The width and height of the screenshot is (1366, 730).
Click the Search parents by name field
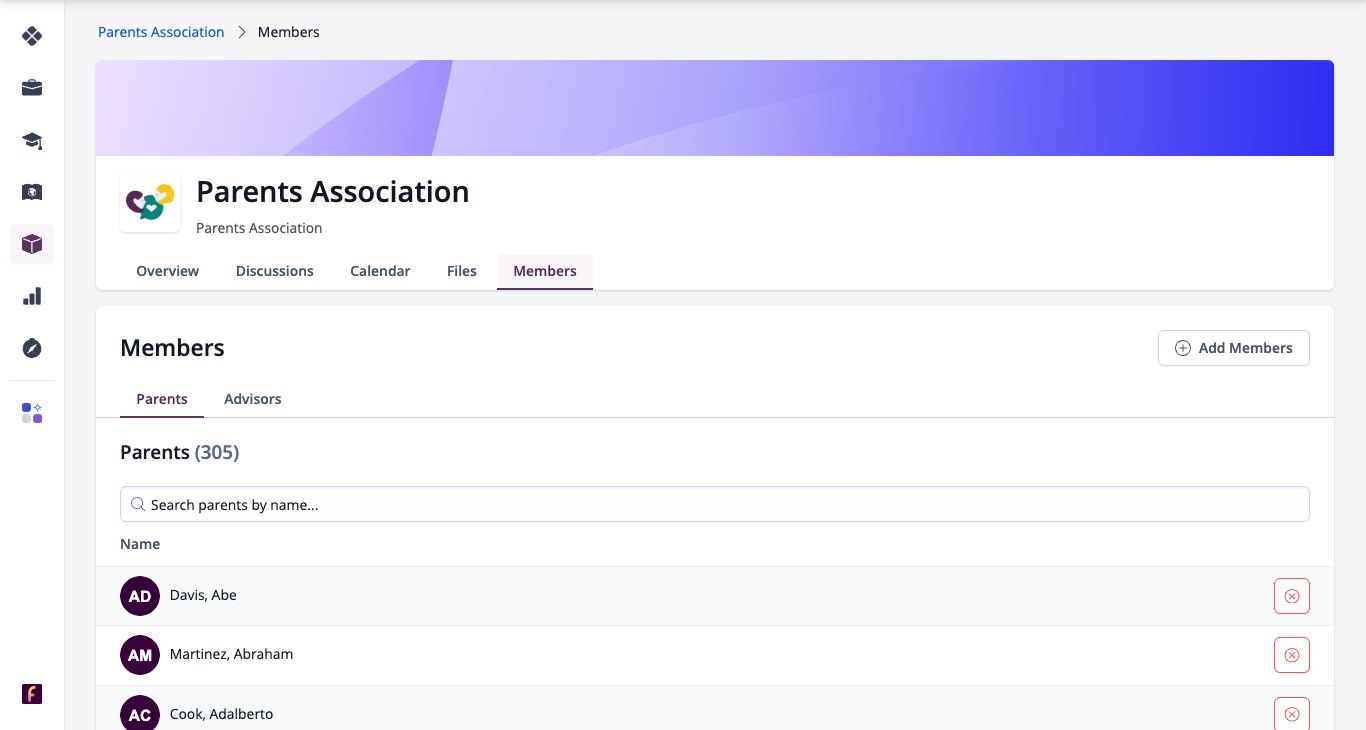coord(714,504)
